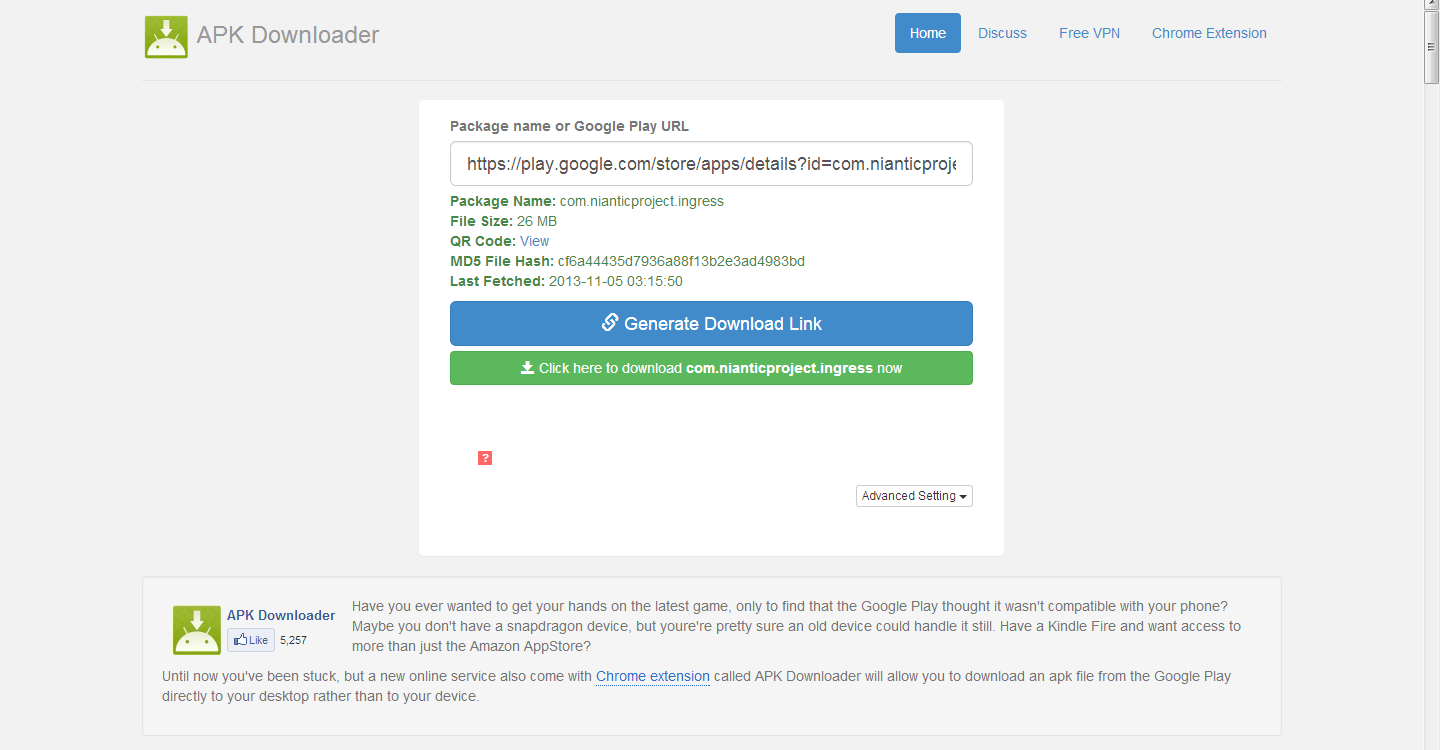The width and height of the screenshot is (1440, 750).
Task: Click the scrollbar up arrow
Action: tap(1432, 6)
